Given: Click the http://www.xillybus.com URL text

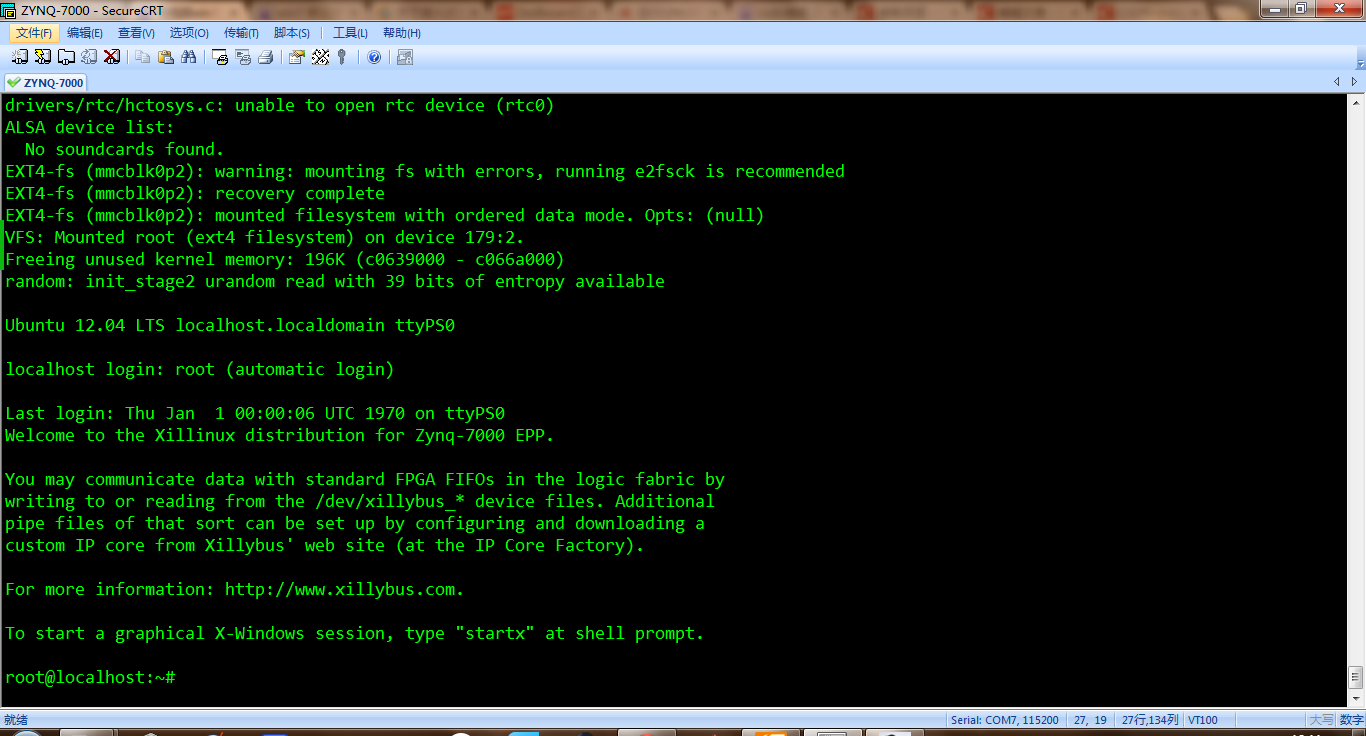Looking at the screenshot, I should point(344,589).
